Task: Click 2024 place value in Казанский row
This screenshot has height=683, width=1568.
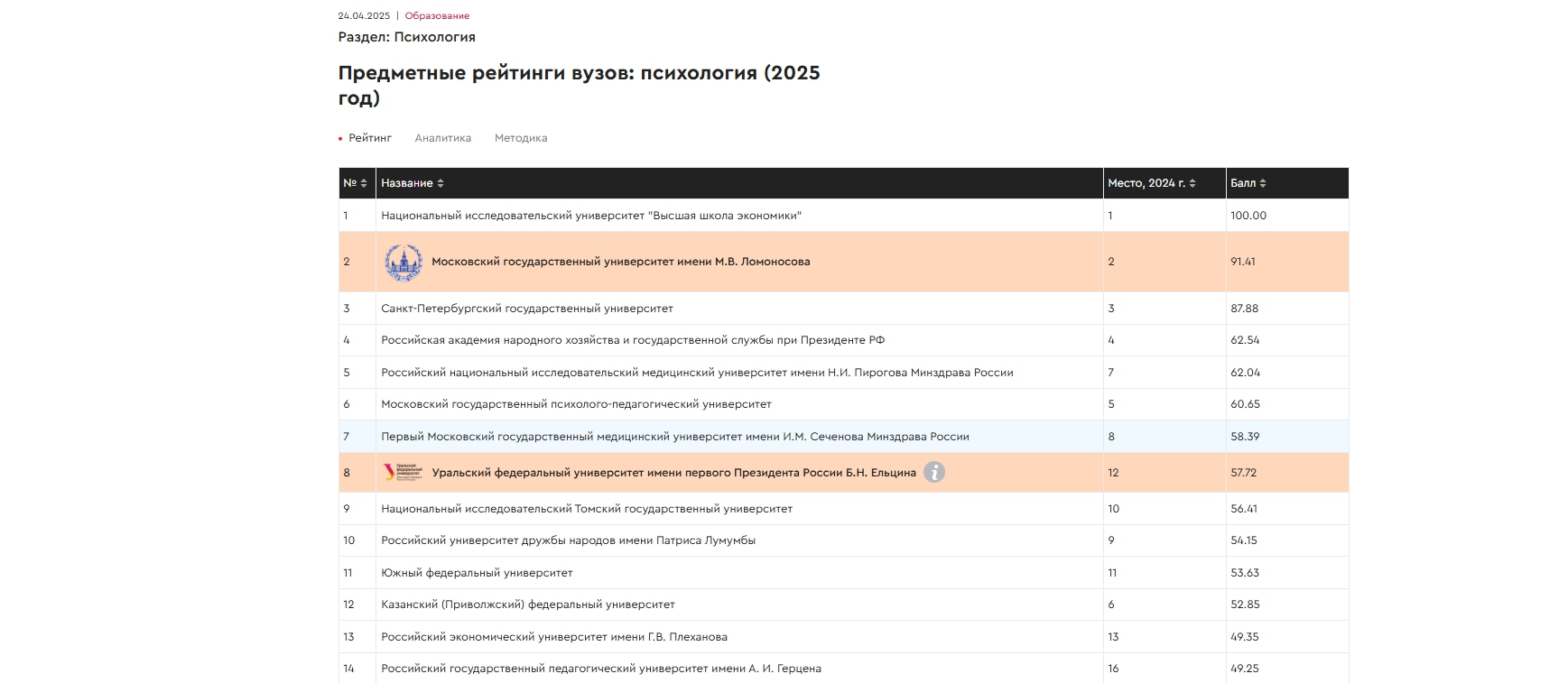Action: pos(1111,605)
